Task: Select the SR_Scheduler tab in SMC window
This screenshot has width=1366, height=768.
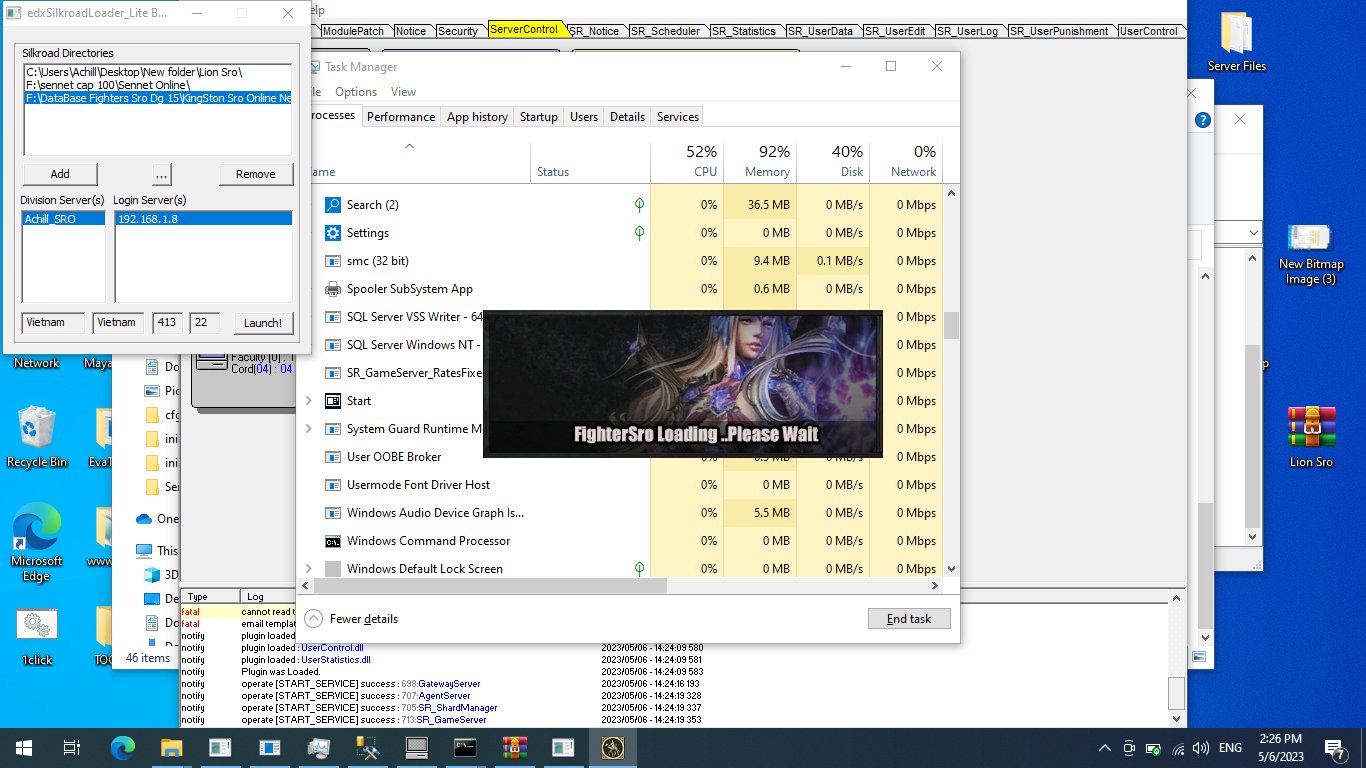Action: (x=666, y=31)
